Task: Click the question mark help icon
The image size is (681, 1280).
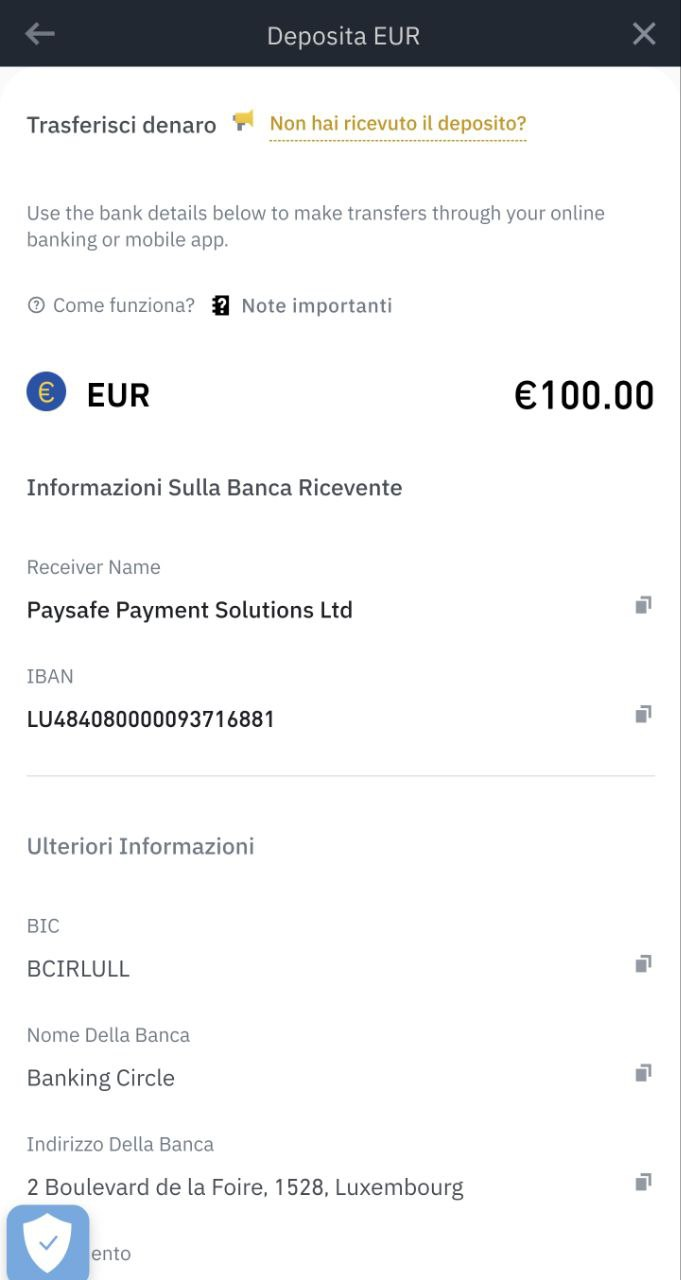Action: [36, 305]
